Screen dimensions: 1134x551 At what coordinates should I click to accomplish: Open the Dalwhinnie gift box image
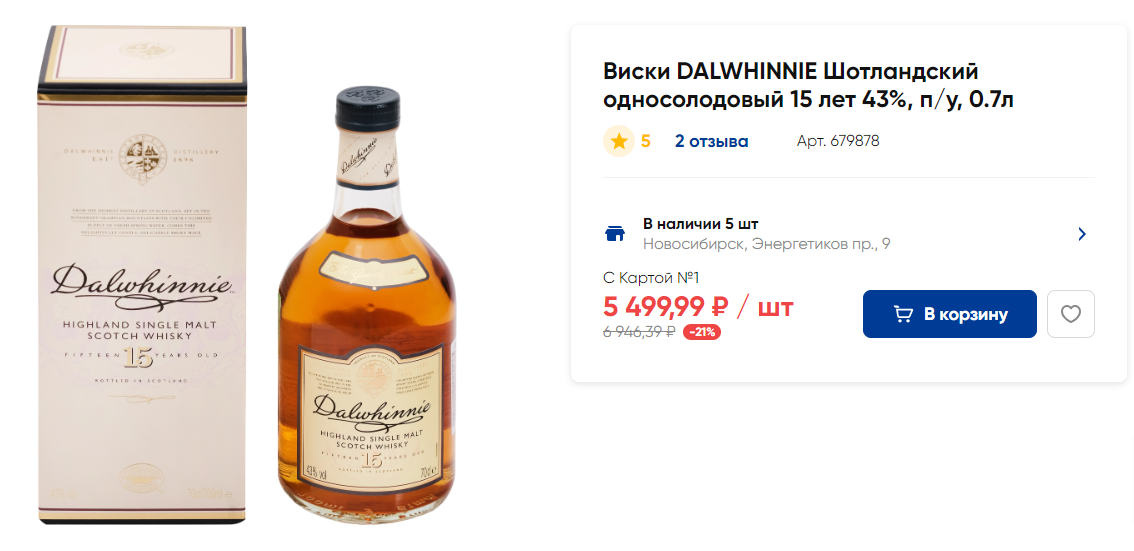tap(142, 275)
